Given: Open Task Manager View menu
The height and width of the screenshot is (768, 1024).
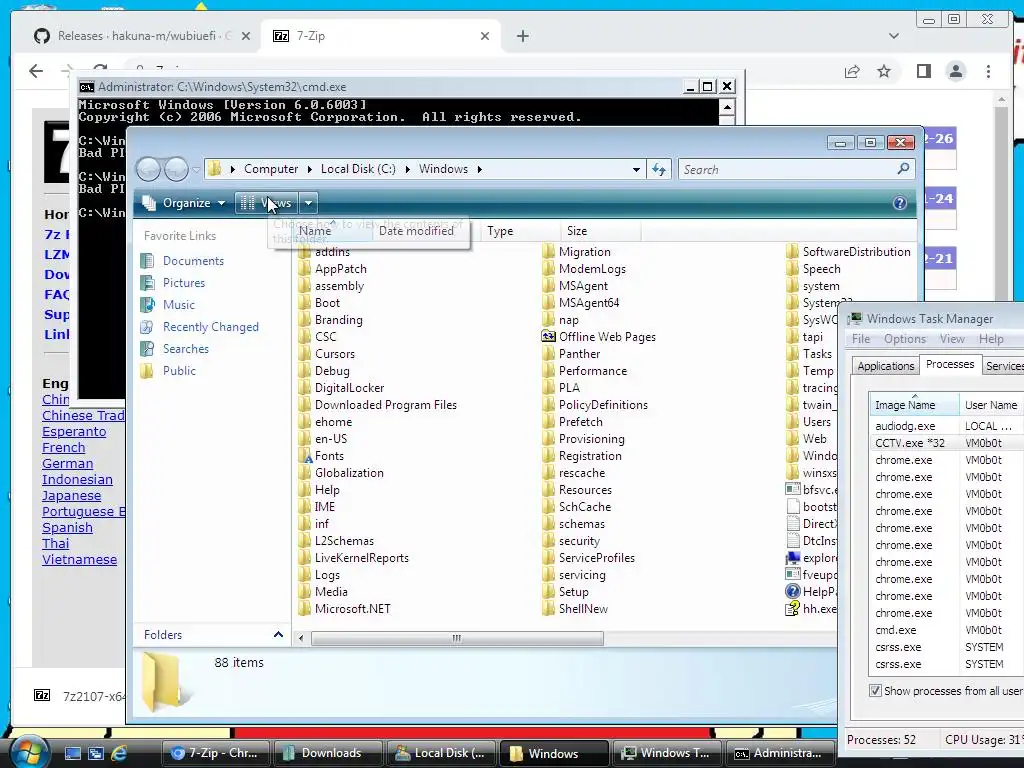Looking at the screenshot, I should [952, 339].
